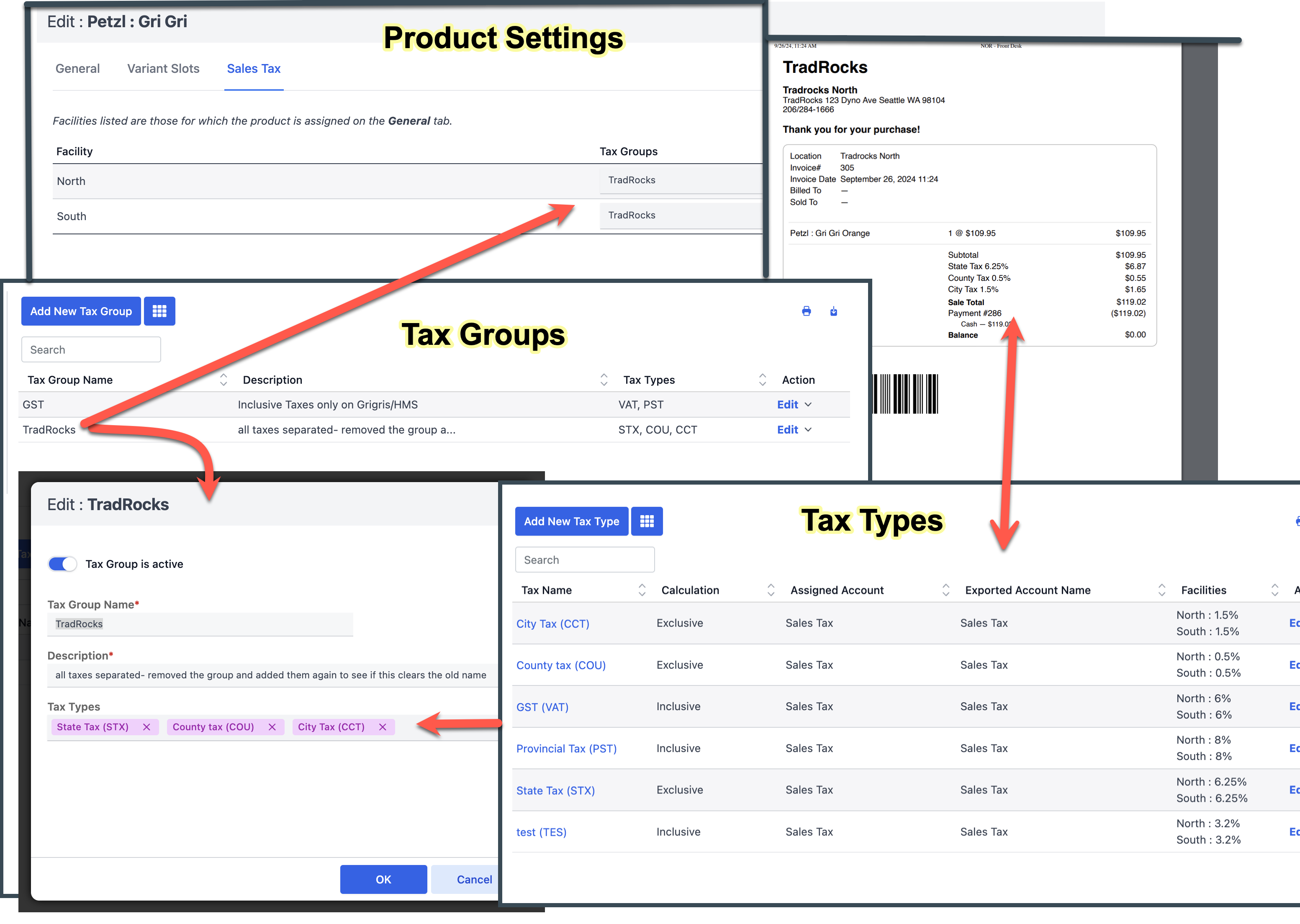Open test (TES) tax type link
The height and width of the screenshot is (924, 1300).
click(x=541, y=832)
